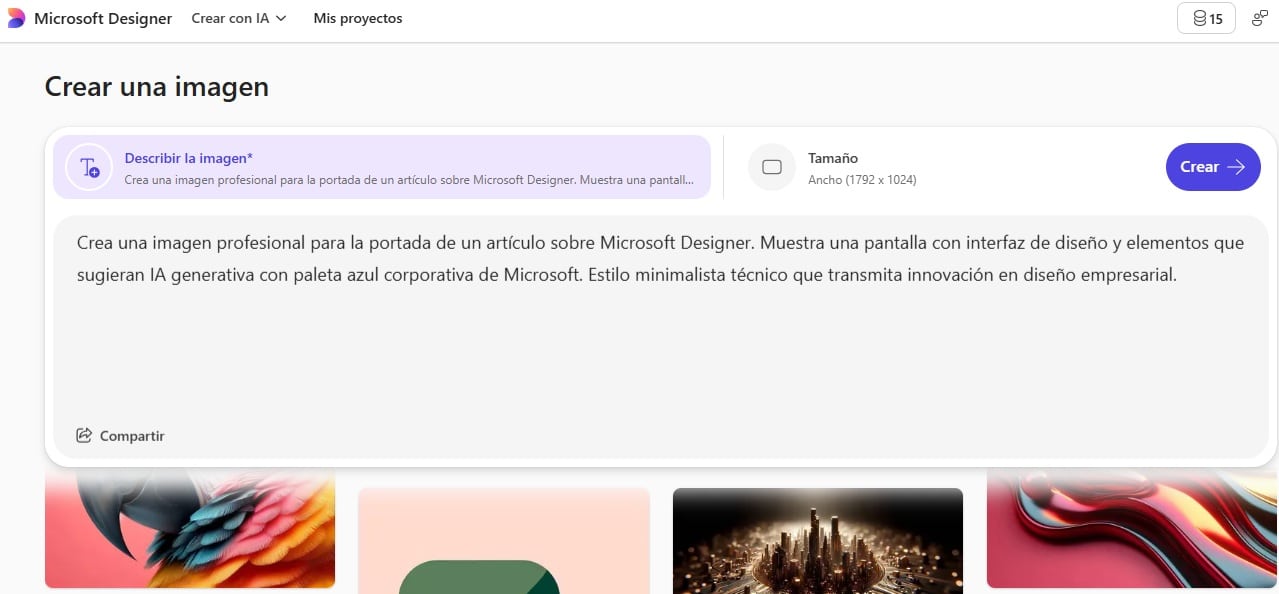
Task: Click the Ancho (1792 x 1024) text
Action: (862, 180)
